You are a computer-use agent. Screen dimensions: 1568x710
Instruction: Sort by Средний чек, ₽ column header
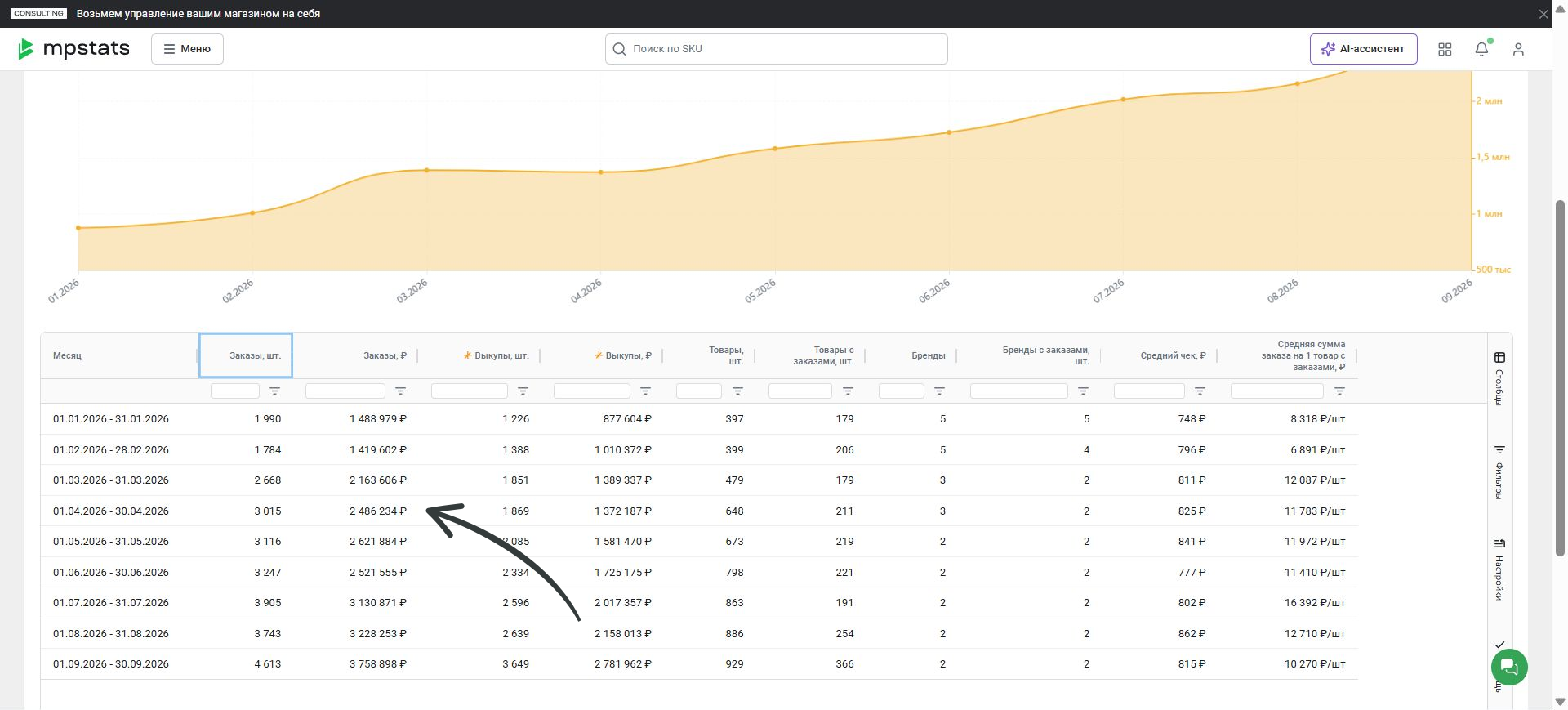[1173, 355]
